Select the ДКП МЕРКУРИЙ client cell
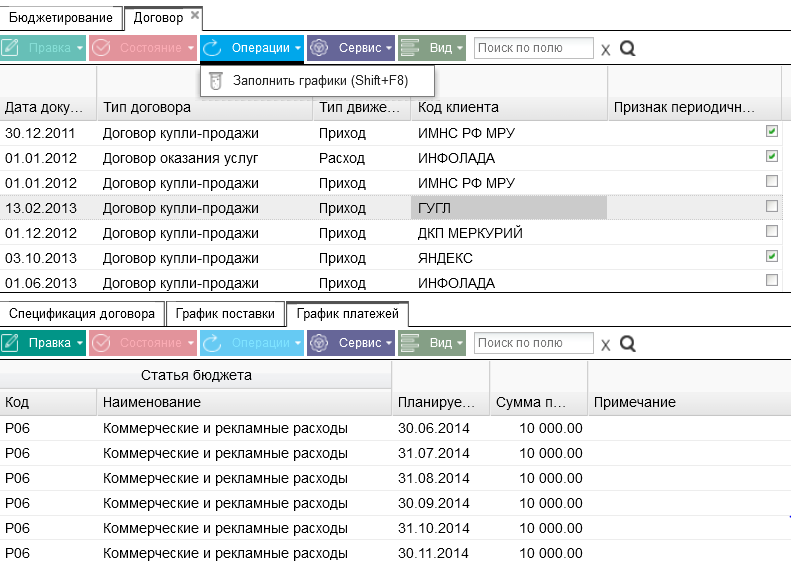 coord(509,233)
